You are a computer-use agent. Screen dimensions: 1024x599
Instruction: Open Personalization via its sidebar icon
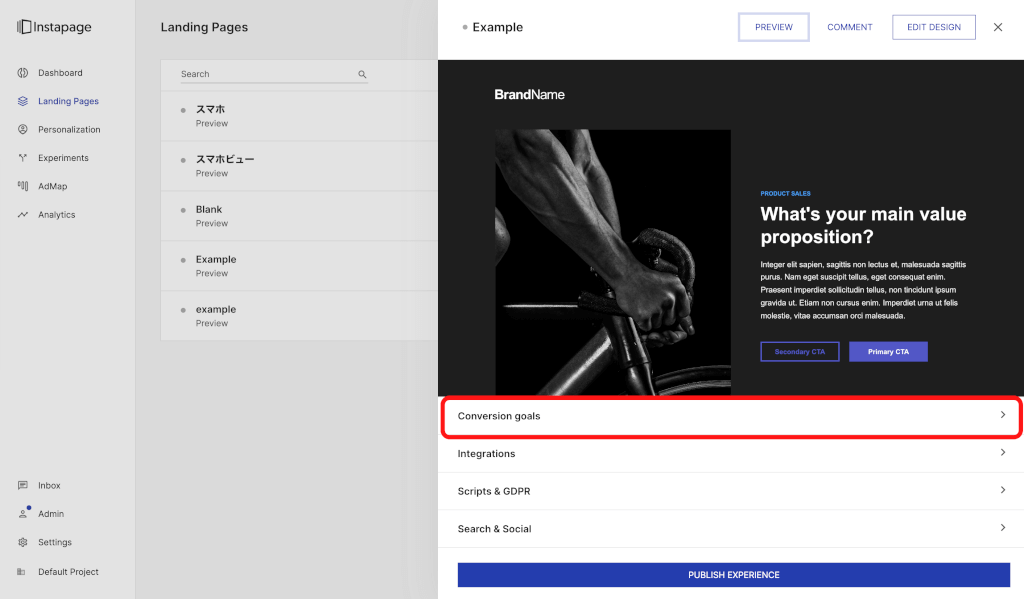coord(22,130)
